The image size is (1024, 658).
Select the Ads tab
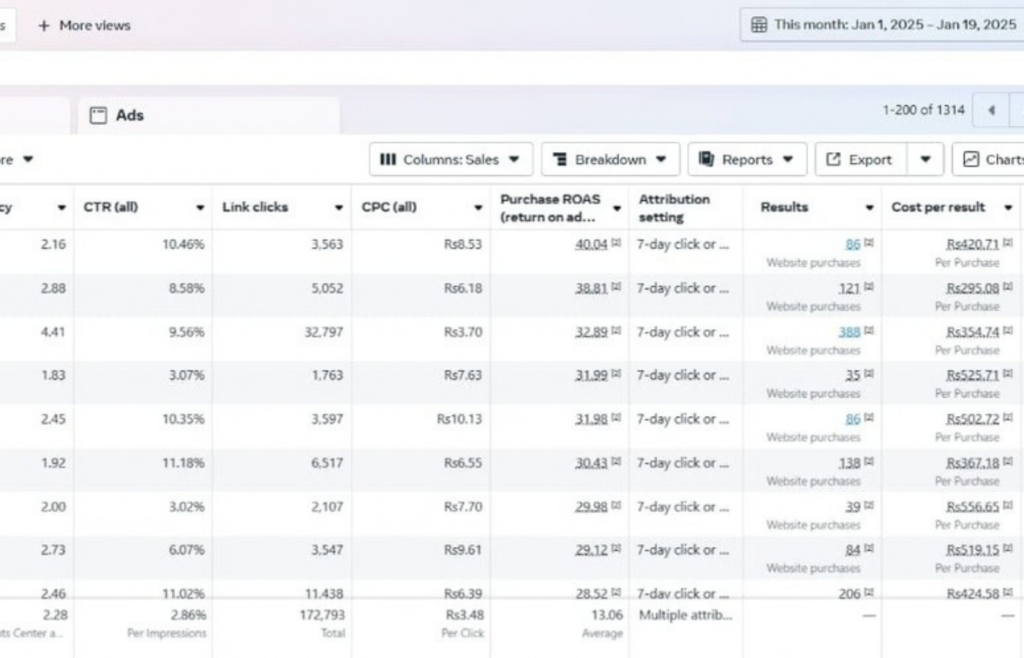209,116
